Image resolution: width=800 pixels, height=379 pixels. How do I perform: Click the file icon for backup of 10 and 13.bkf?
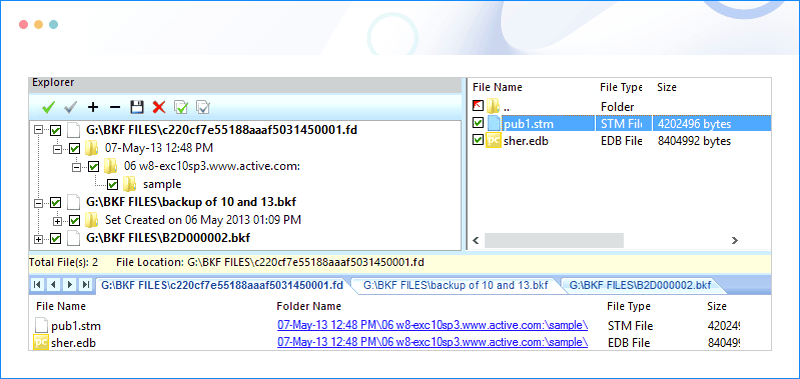pyautogui.click(x=74, y=203)
